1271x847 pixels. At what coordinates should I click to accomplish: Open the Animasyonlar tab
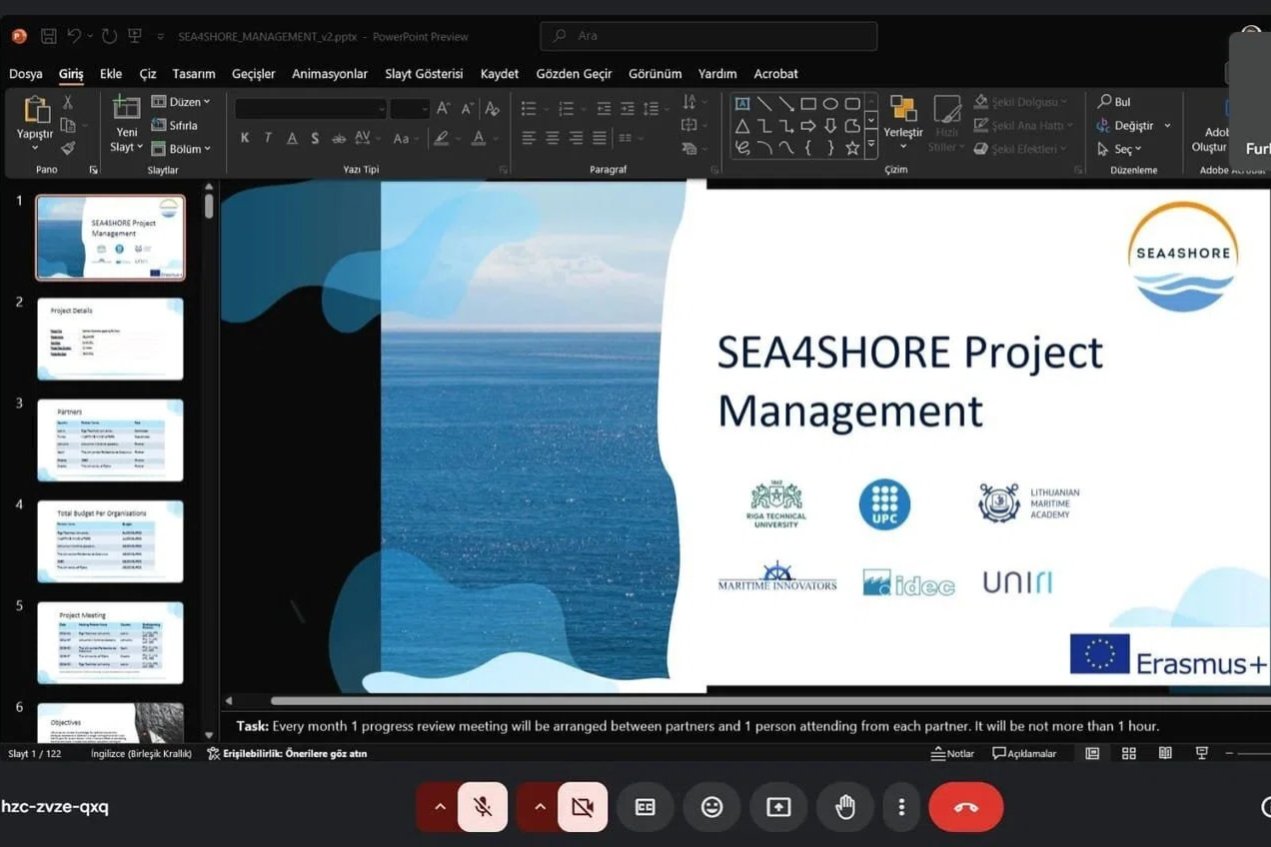[x=330, y=74]
